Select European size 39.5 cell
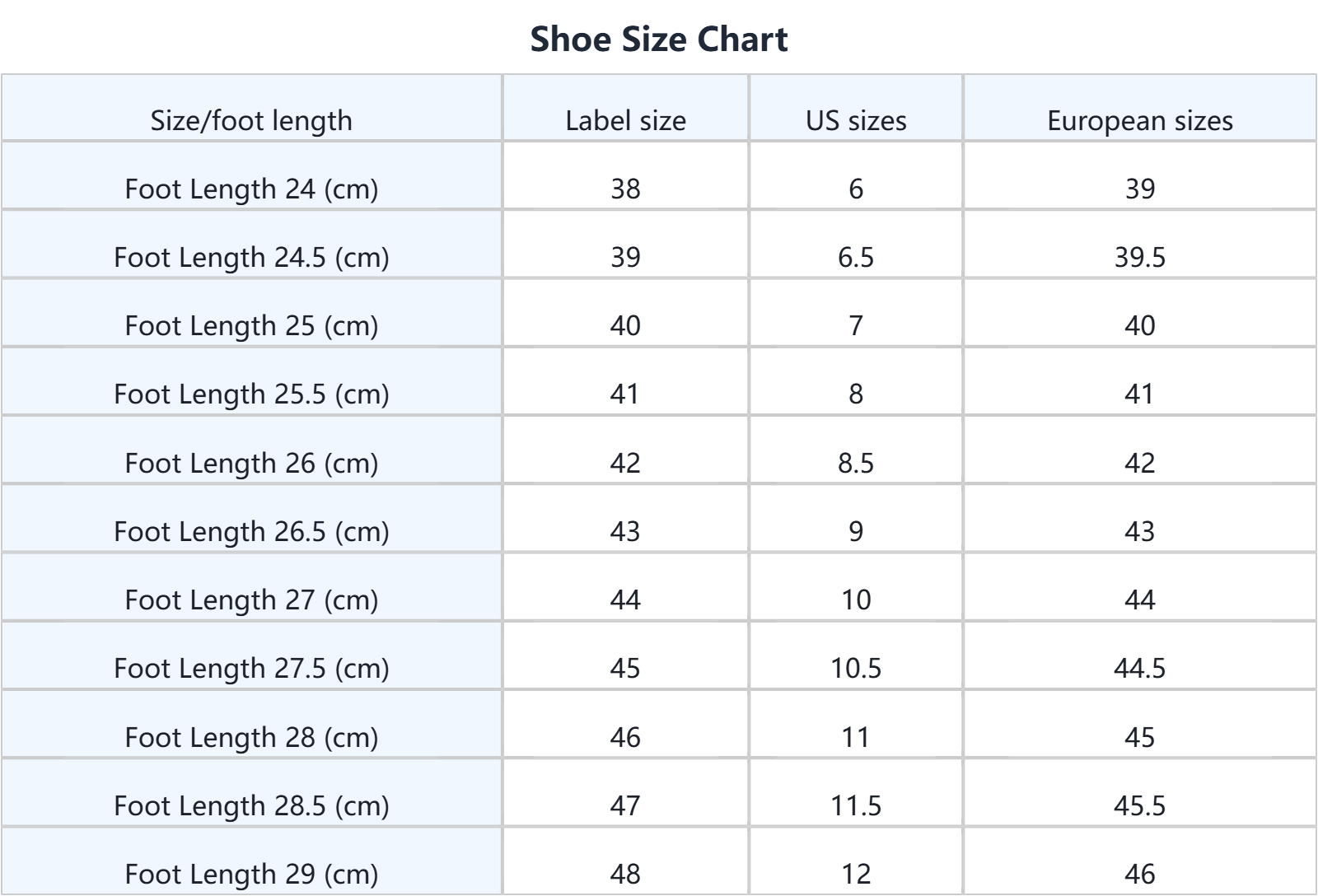 coord(1139,258)
